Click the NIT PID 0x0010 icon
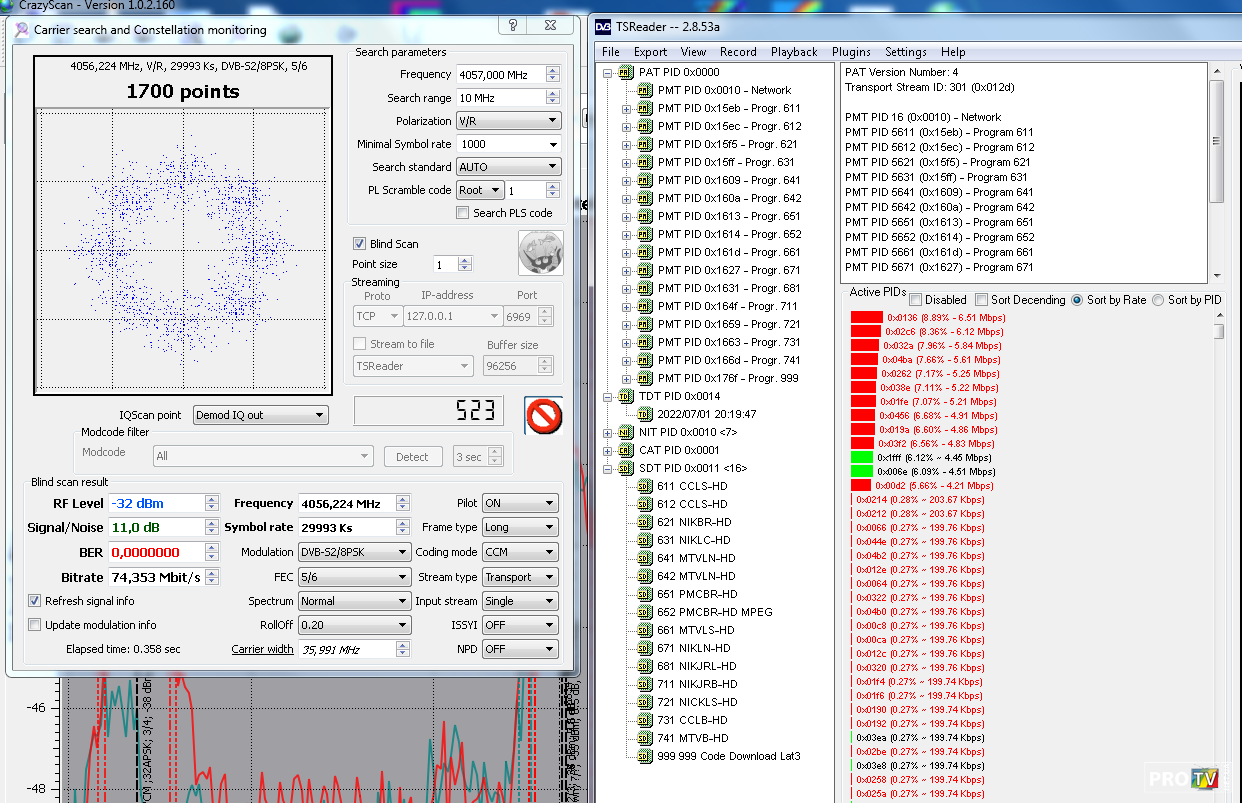This screenshot has height=803, width=1242. click(626, 432)
